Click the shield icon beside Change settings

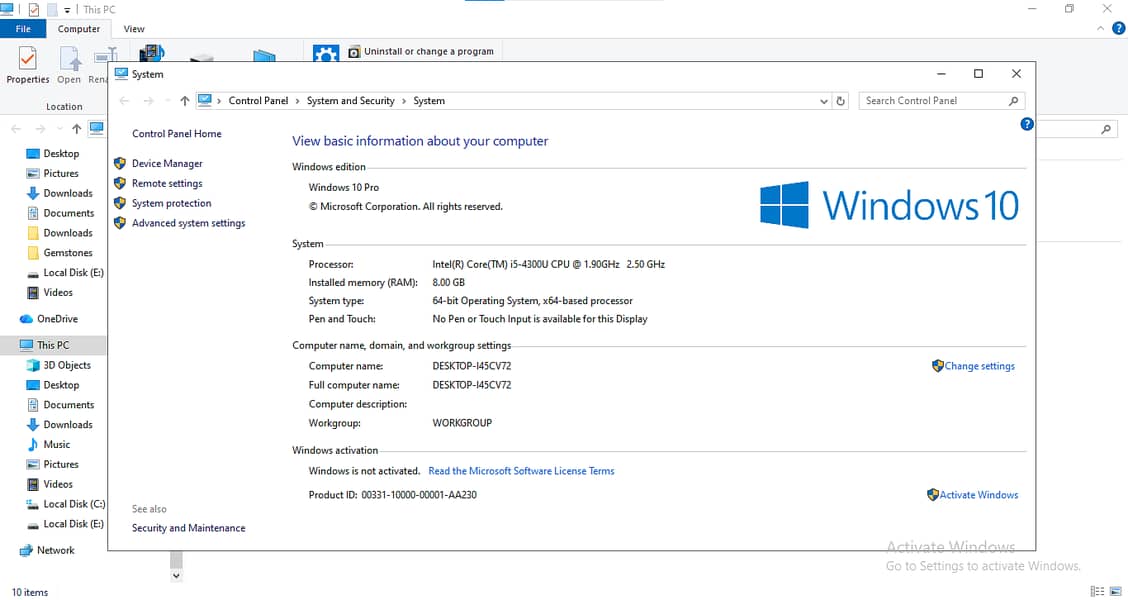(937, 365)
